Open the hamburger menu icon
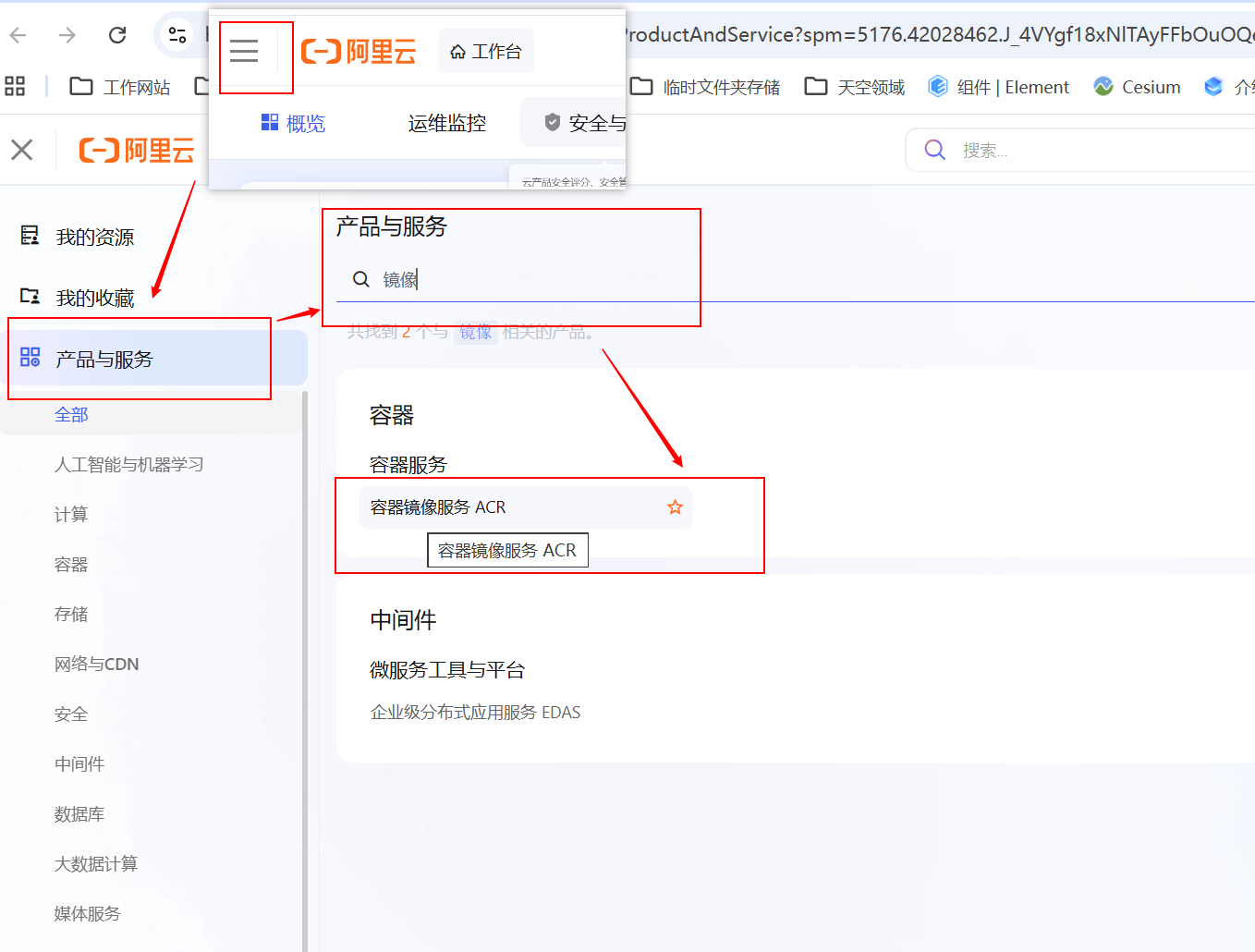The image size is (1255, 952). coord(244,51)
